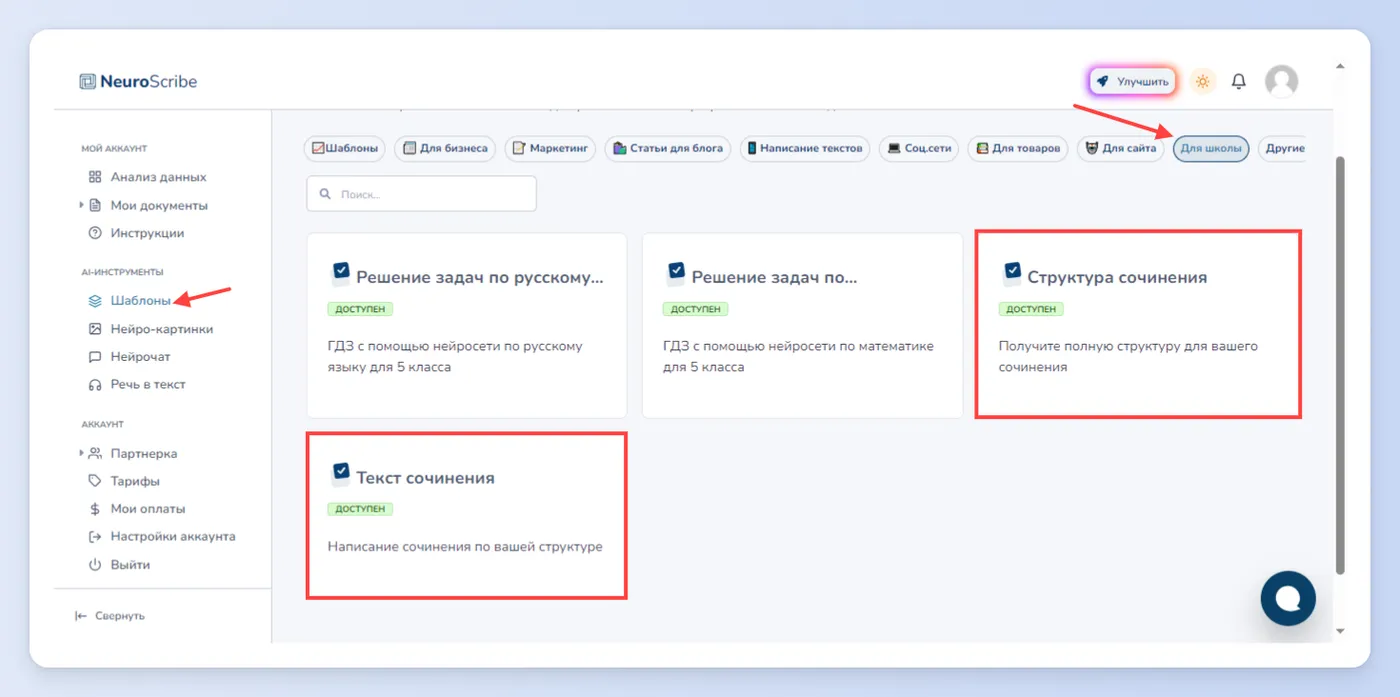
Task: Open notifications bell icon
Action: (x=1239, y=81)
